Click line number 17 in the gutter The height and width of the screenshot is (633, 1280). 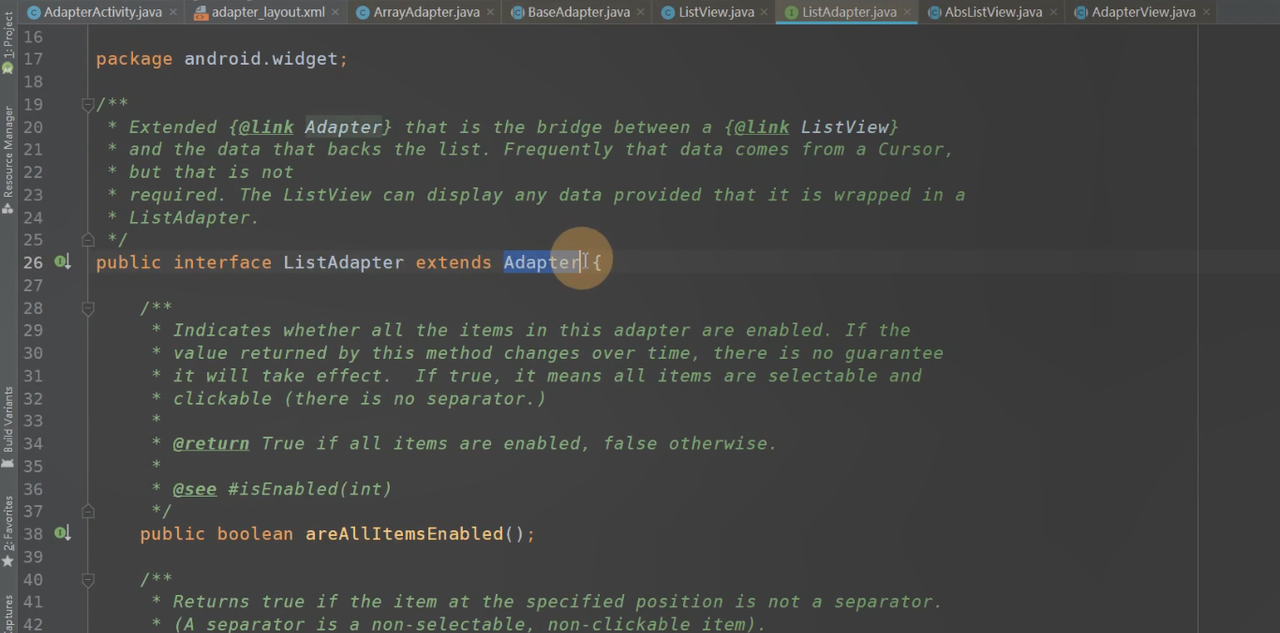(x=33, y=59)
